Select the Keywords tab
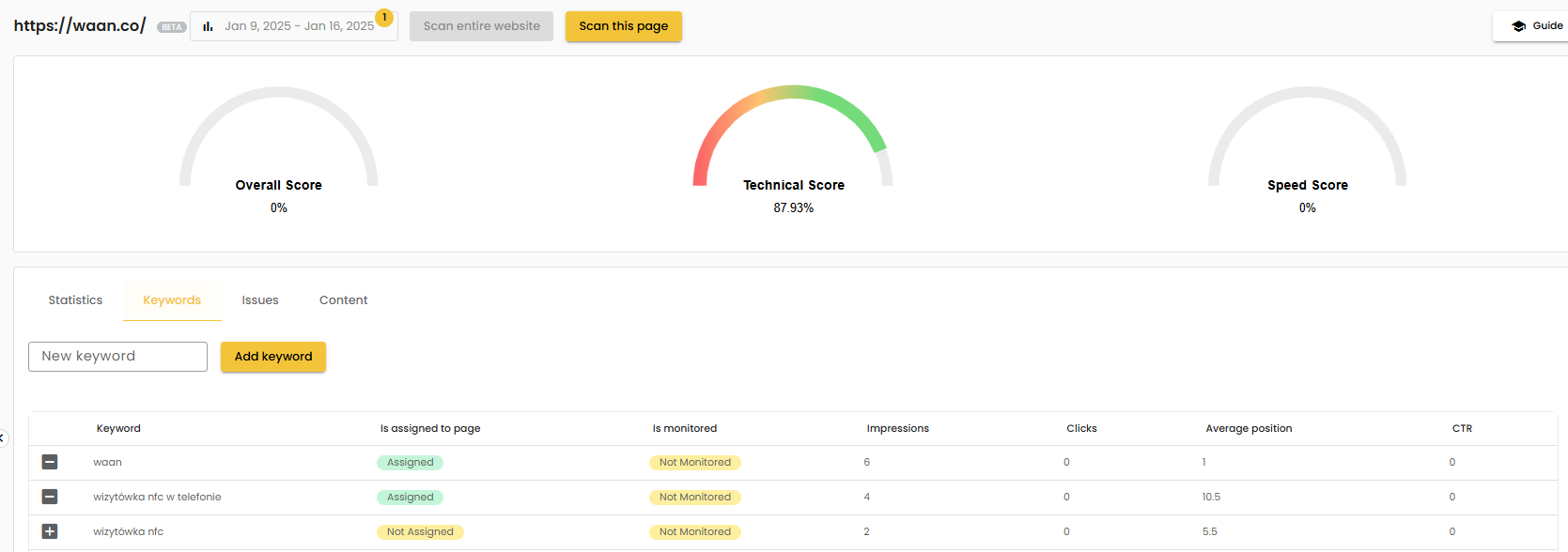This screenshot has height=552, width=1568. pyautogui.click(x=172, y=300)
